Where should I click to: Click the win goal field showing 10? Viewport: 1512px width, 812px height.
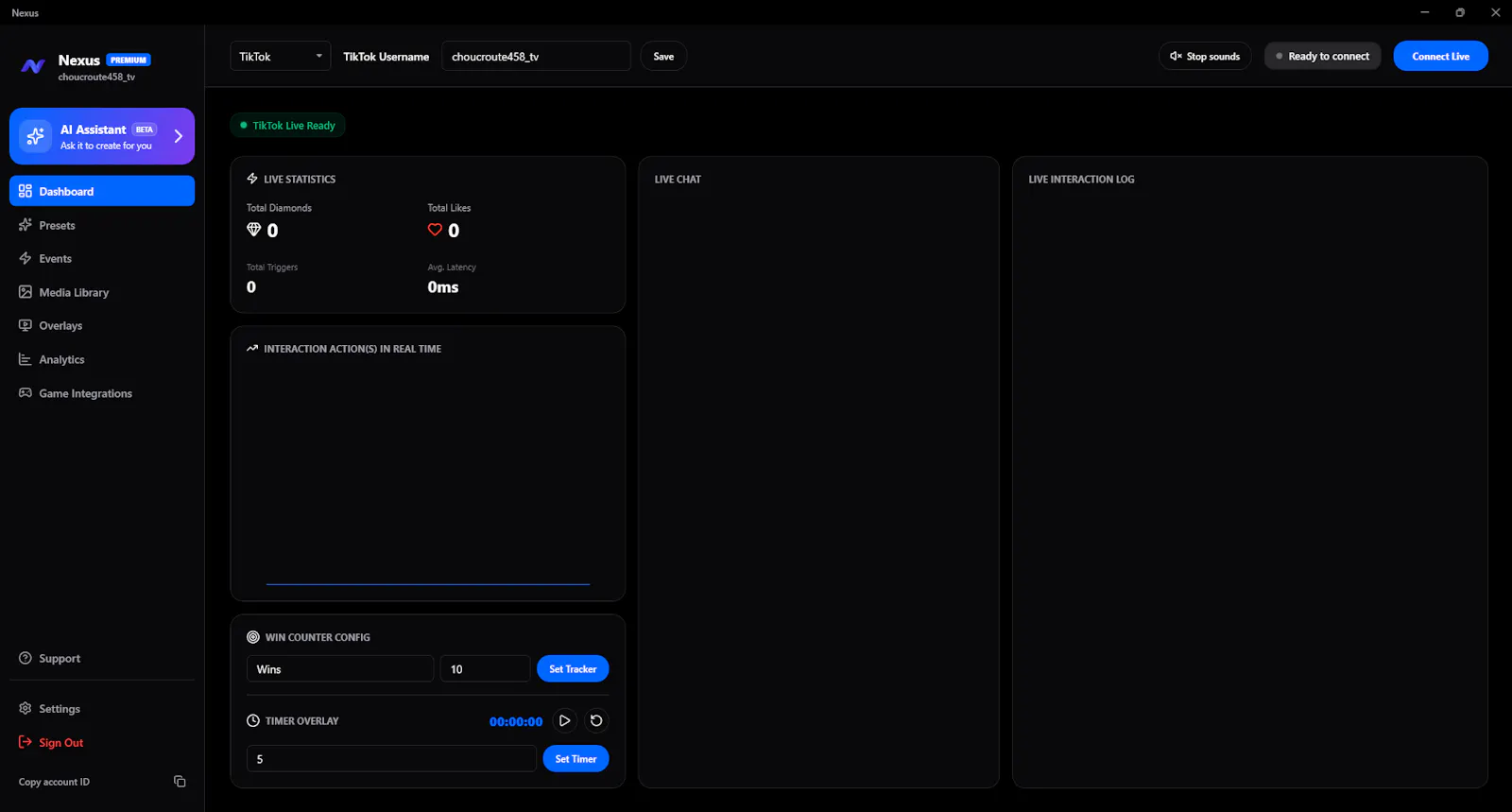pyautogui.click(x=486, y=669)
